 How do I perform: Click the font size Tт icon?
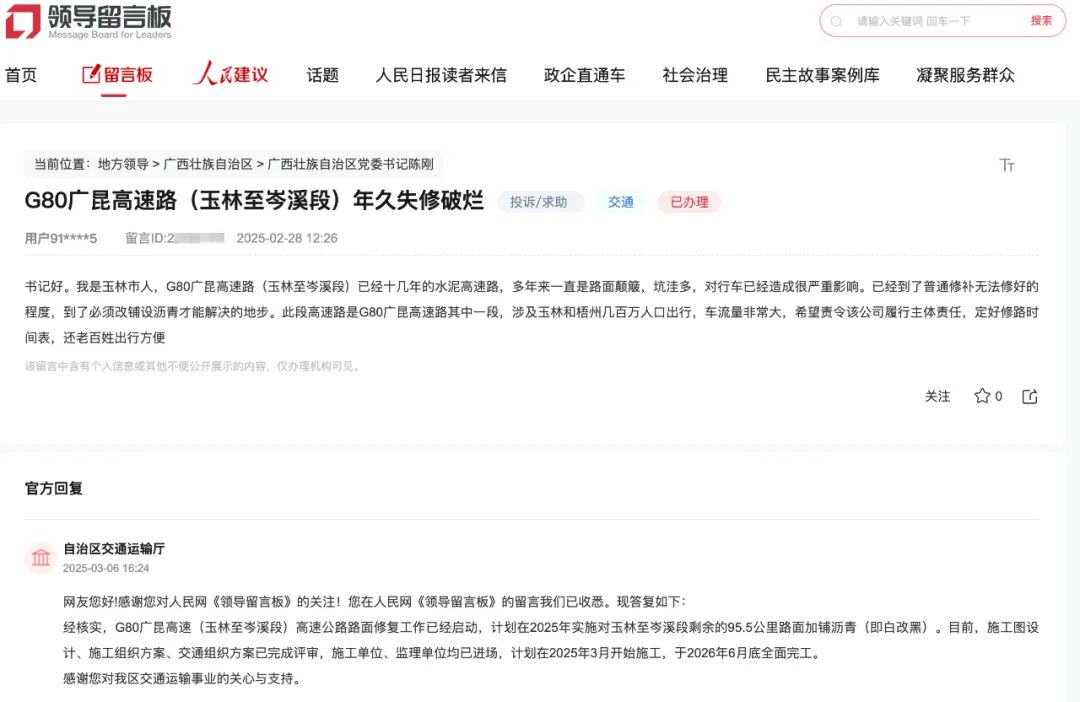point(1007,165)
